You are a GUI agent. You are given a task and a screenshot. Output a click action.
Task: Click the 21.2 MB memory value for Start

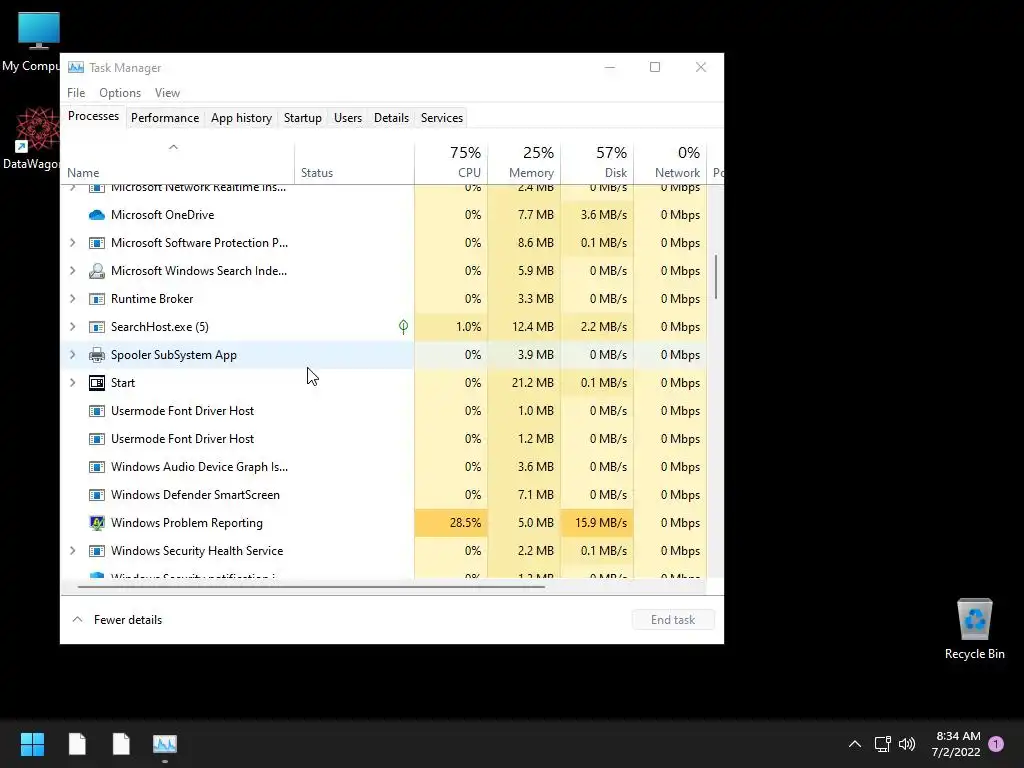[524, 383]
